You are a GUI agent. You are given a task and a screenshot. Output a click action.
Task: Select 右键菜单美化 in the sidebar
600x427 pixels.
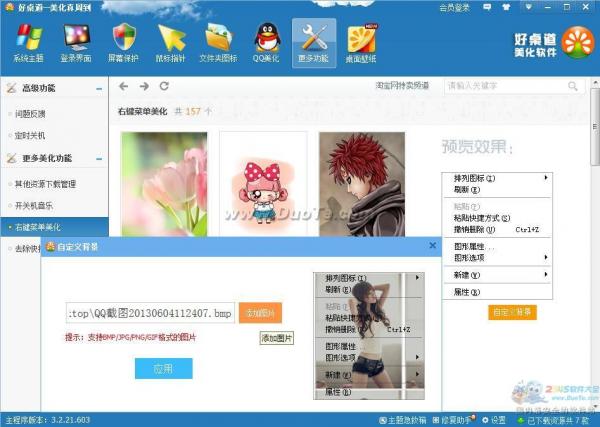tap(54, 227)
